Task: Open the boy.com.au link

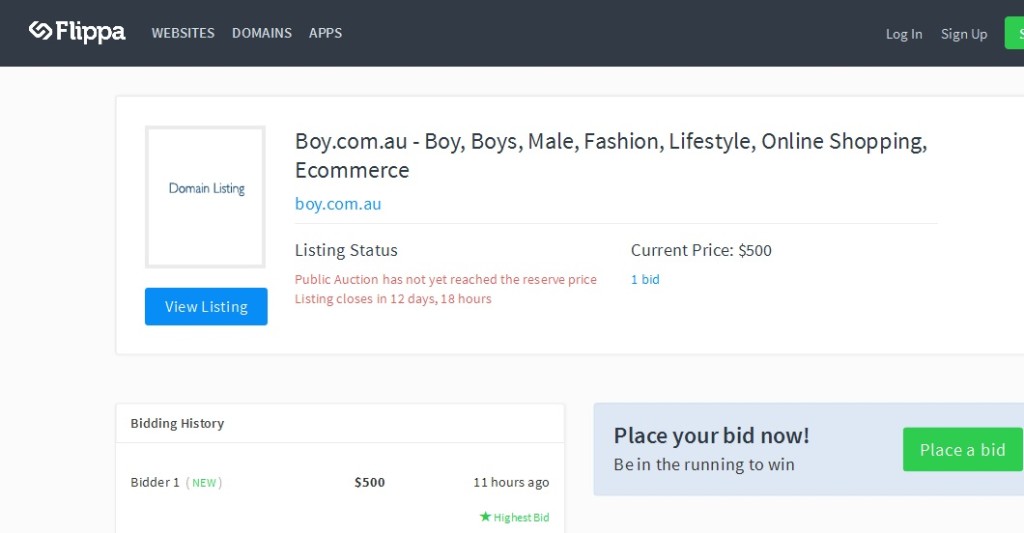Action: [x=338, y=204]
